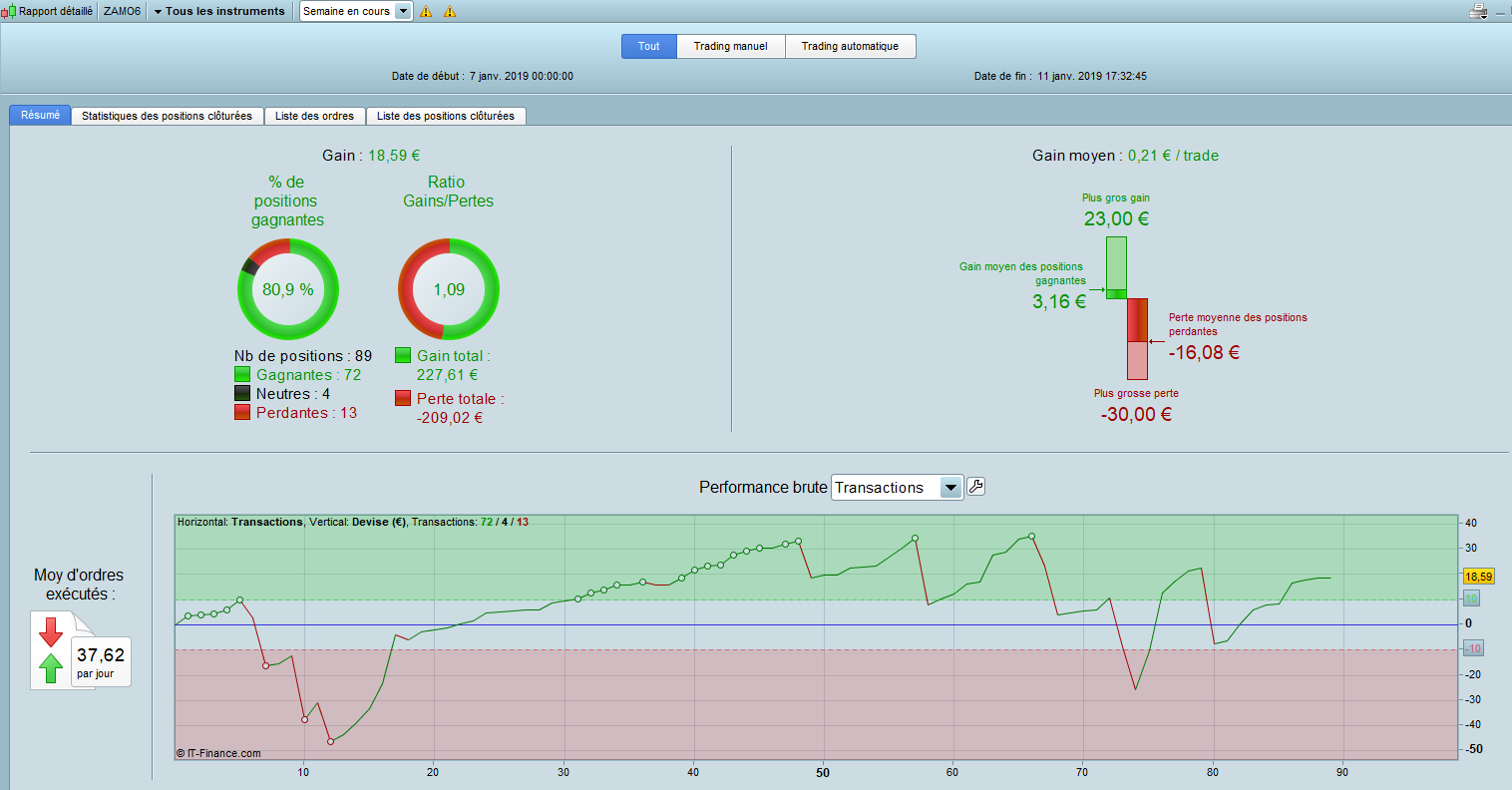The image size is (1512, 790).
Task: Click the Date de fin 11 janv. 2019 text
Action: pos(1060,76)
